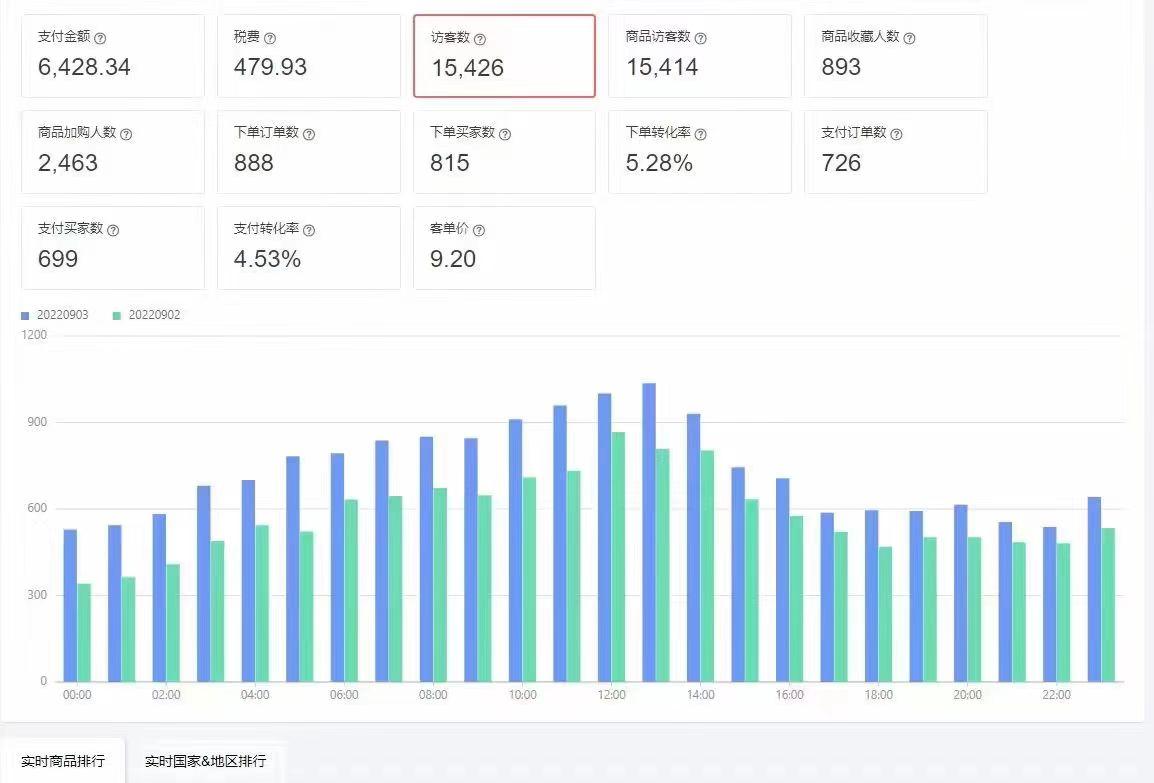Click help icon beside 下单转化率
This screenshot has width=1154, height=783.
click(x=701, y=134)
